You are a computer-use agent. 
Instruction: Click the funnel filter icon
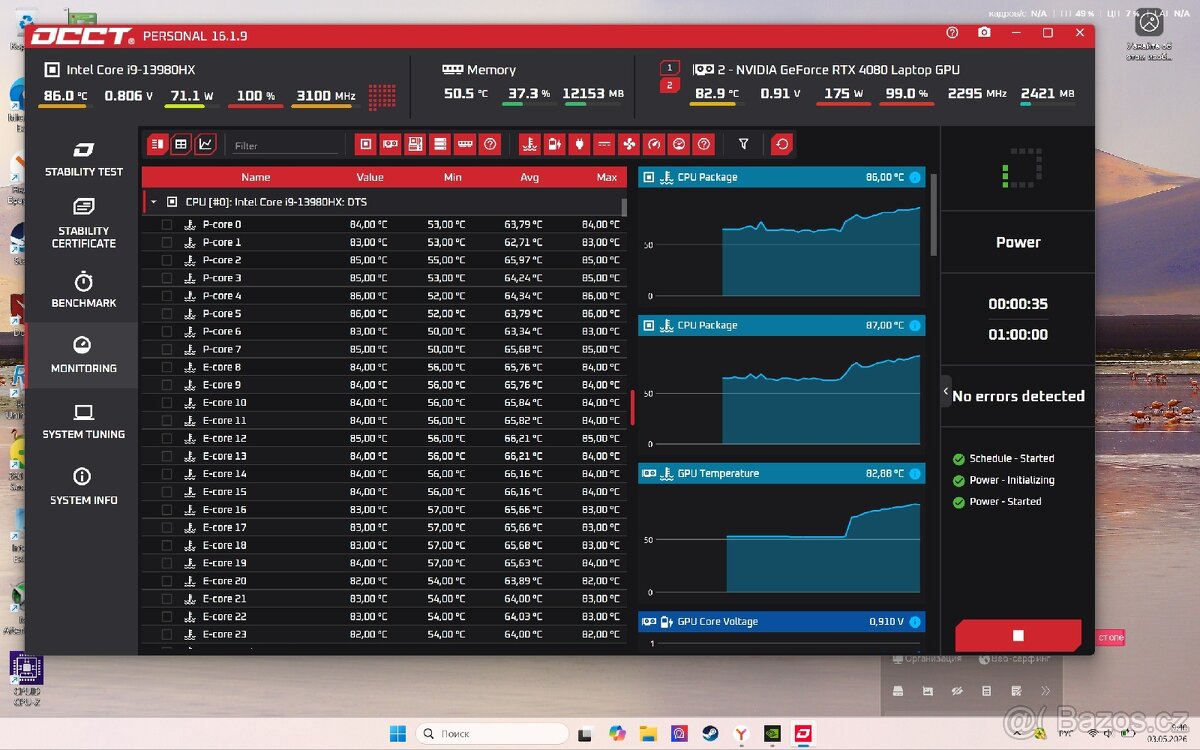tap(743, 144)
